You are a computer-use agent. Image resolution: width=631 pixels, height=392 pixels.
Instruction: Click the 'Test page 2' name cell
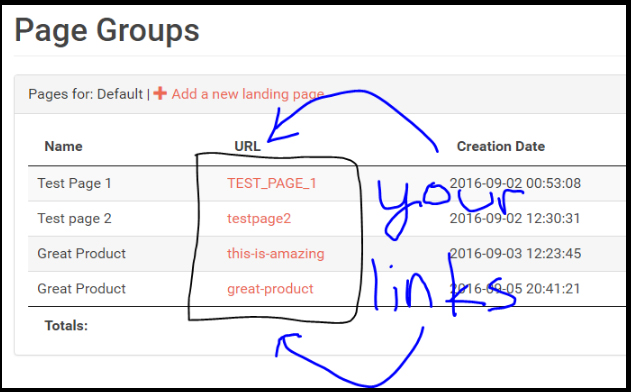pos(74,219)
